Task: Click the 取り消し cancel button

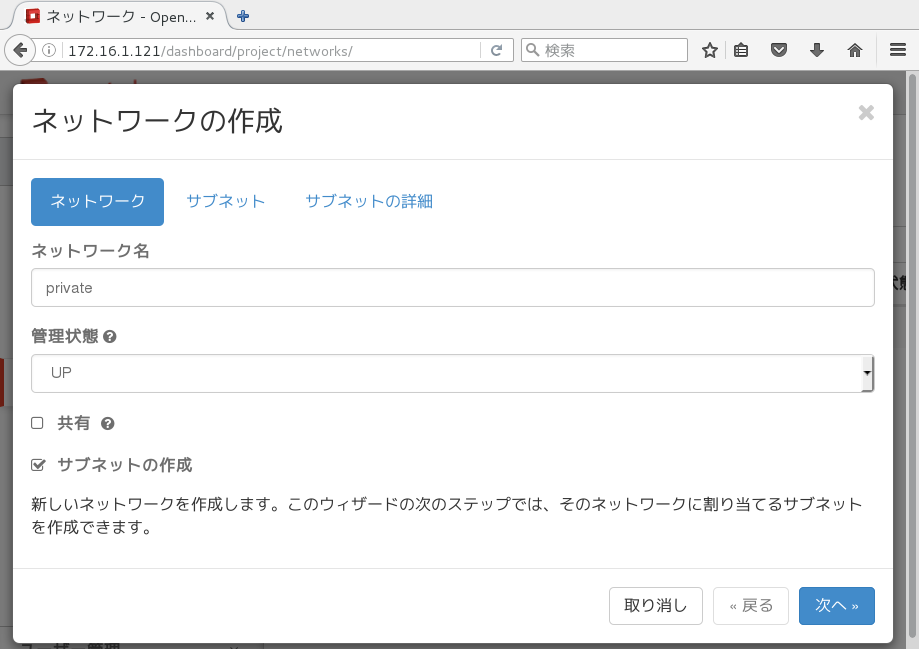Action: [x=655, y=606]
